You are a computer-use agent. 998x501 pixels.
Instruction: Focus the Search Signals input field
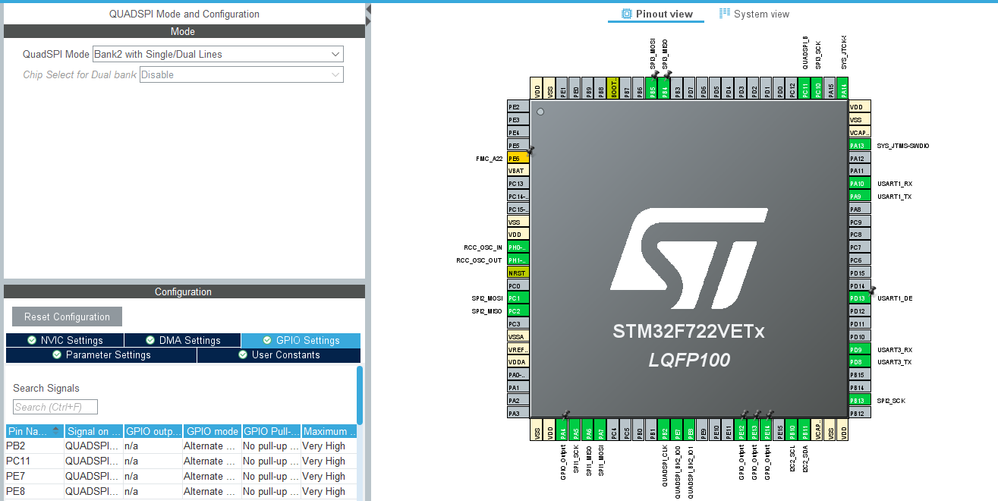tap(55, 407)
